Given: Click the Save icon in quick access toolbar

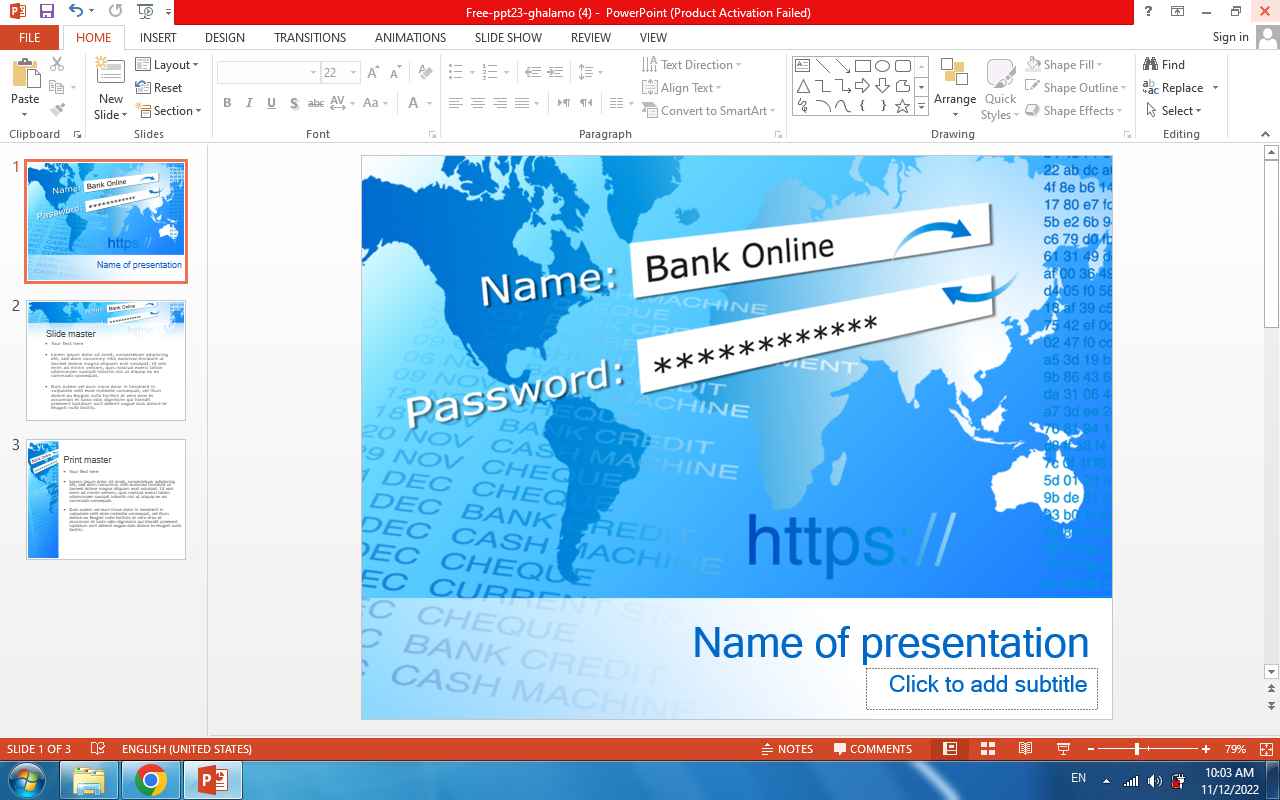Looking at the screenshot, I should 46,12.
